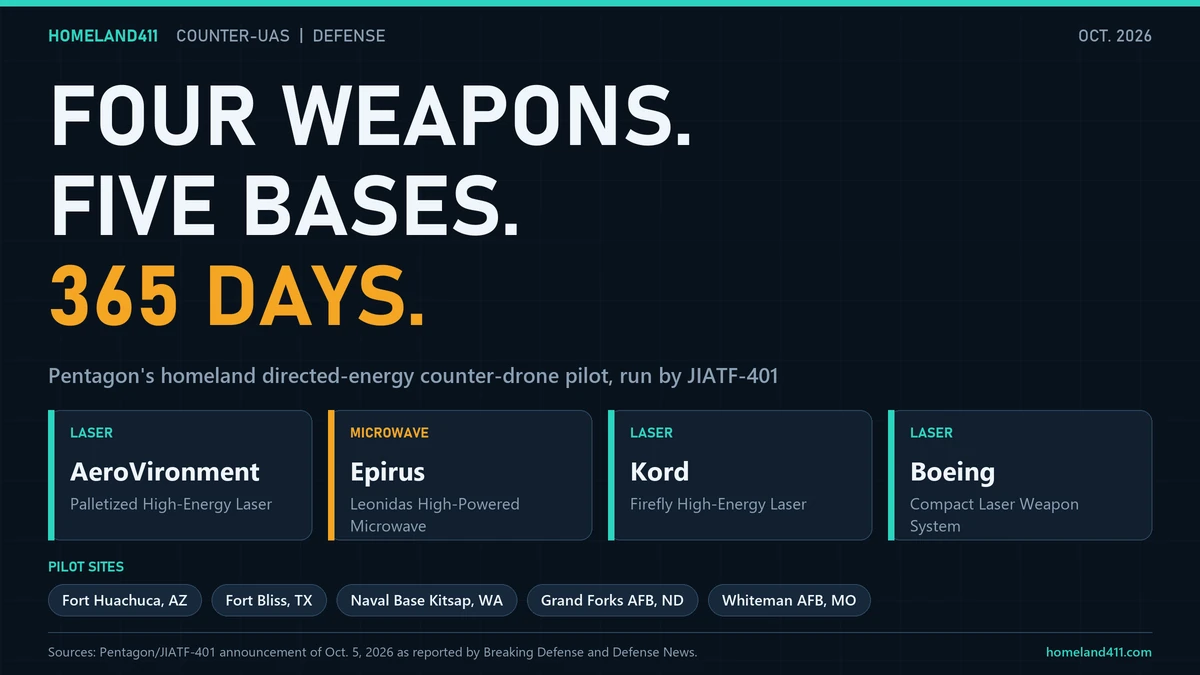Image resolution: width=1200 pixels, height=675 pixels.
Task: Click the LASER tag above AeroVironment
Action: (x=91, y=433)
